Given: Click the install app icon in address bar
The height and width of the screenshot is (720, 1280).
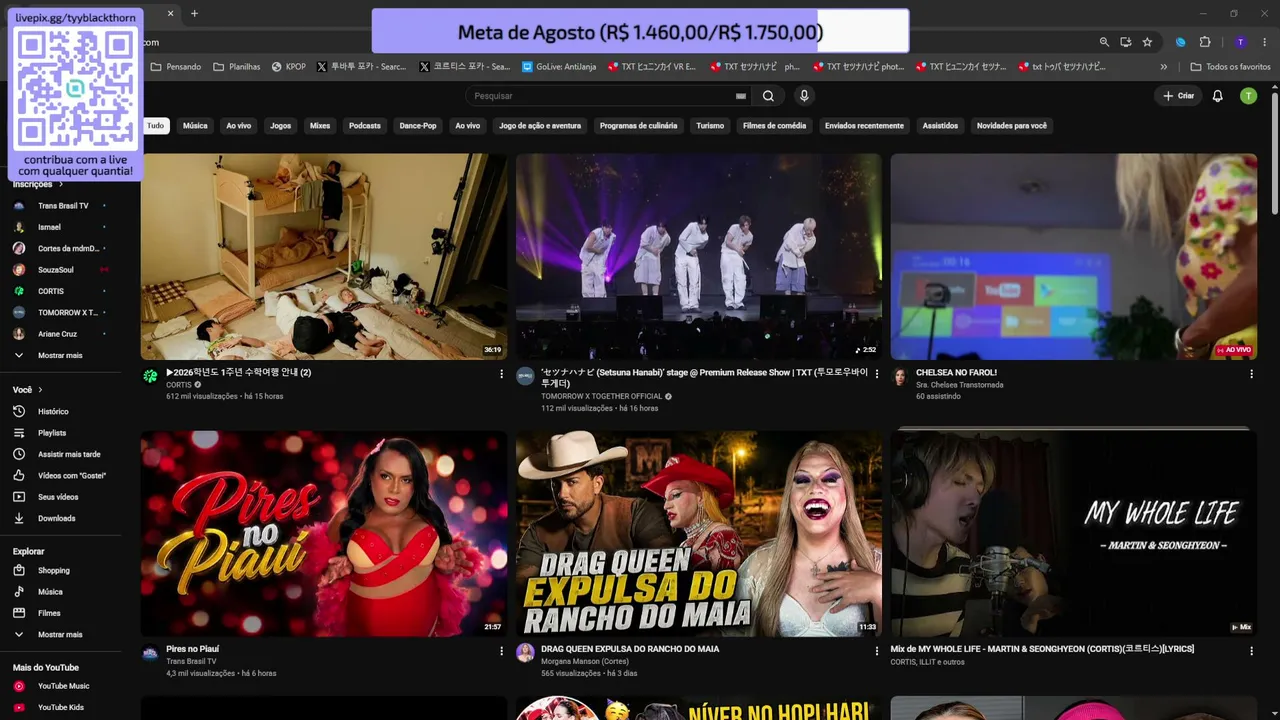Looking at the screenshot, I should pos(1126,42).
